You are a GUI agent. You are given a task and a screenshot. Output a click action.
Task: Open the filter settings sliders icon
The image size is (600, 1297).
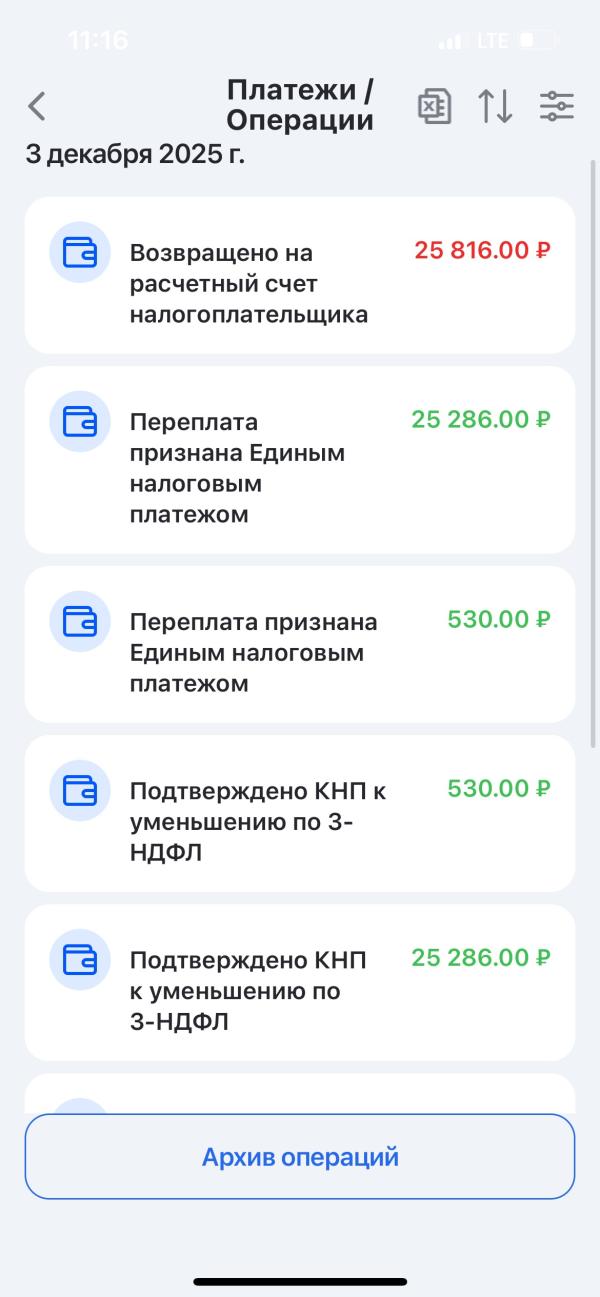click(x=556, y=106)
